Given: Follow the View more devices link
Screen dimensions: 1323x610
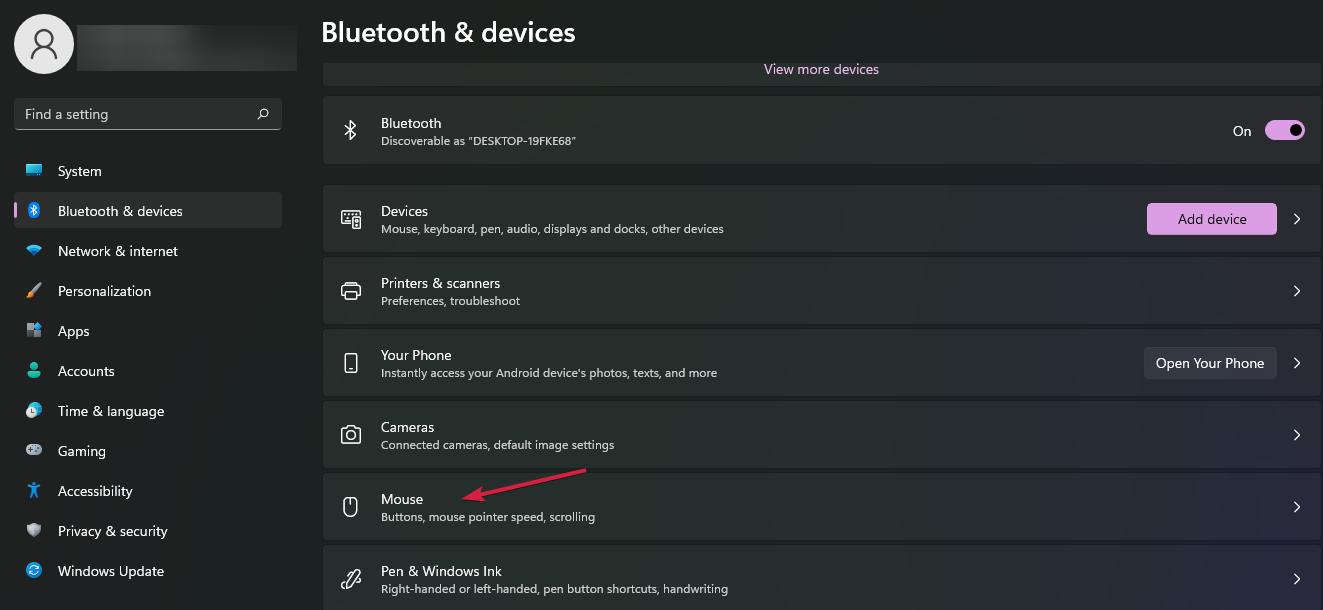Looking at the screenshot, I should tap(821, 70).
